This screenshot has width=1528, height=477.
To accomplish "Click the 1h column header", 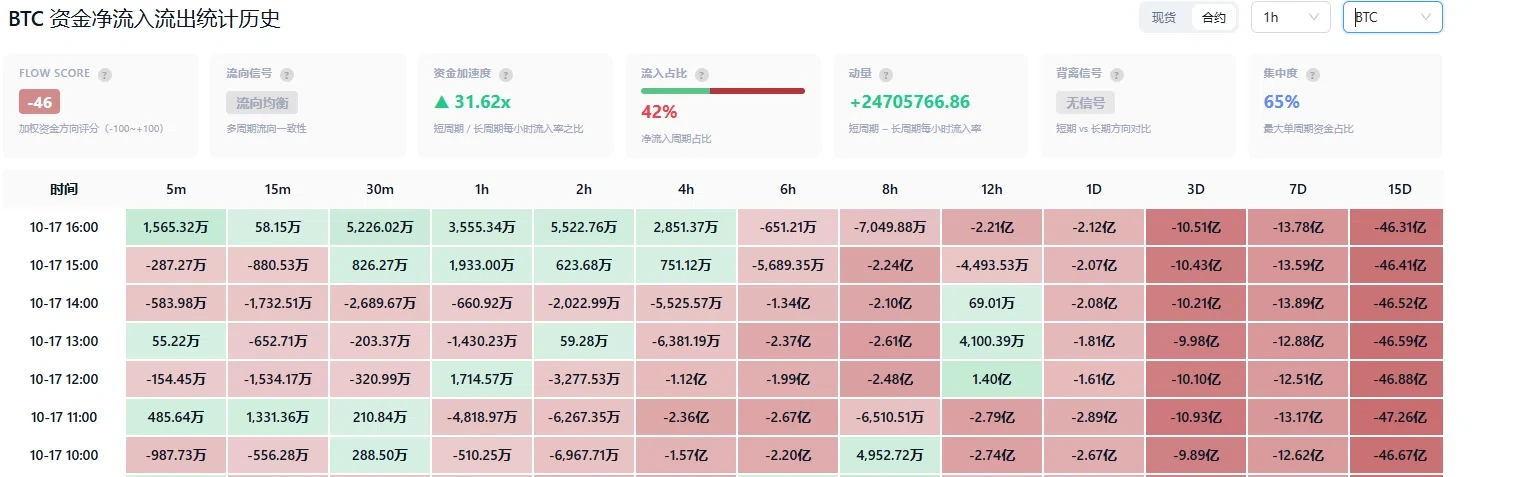I will point(482,189).
